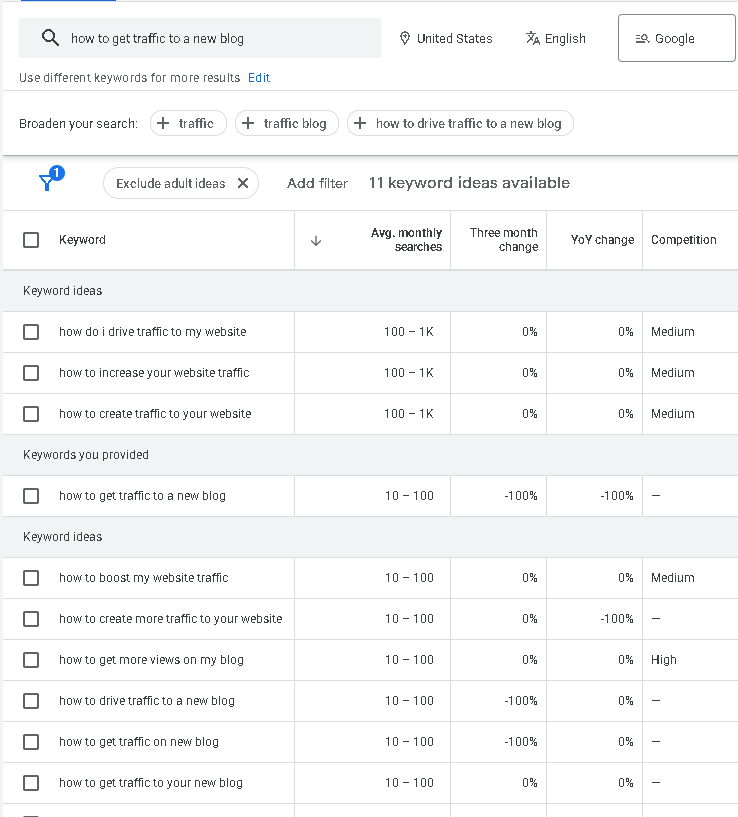Click '11 keyword ideas available' text
This screenshot has height=817, width=738.
coord(470,183)
